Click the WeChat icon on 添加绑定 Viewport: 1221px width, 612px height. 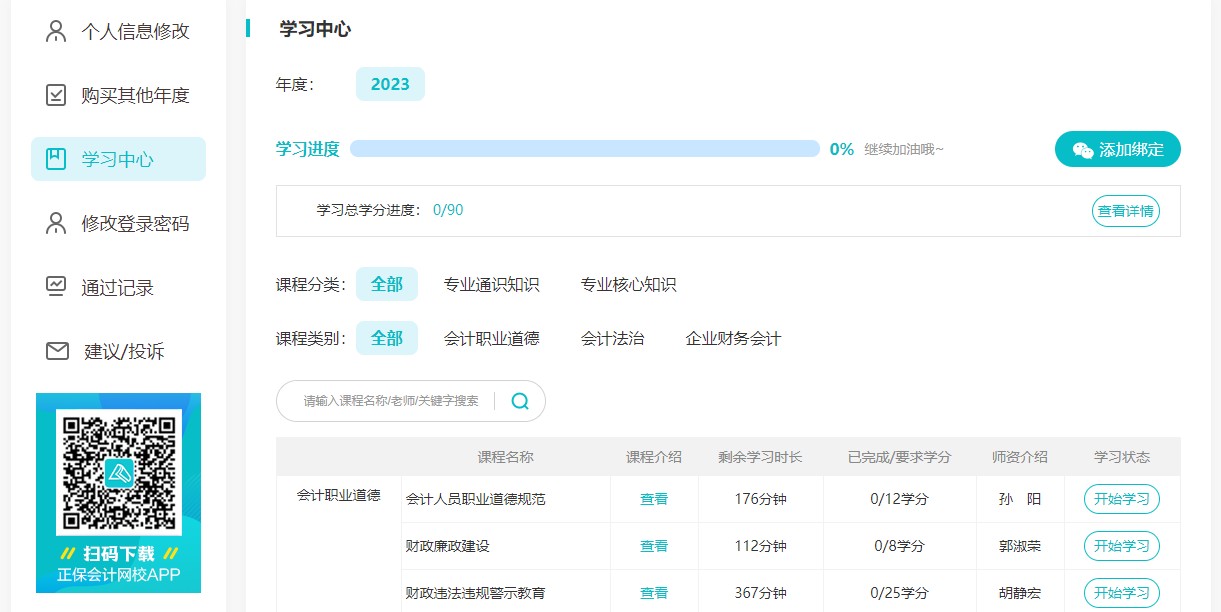[x=1082, y=150]
